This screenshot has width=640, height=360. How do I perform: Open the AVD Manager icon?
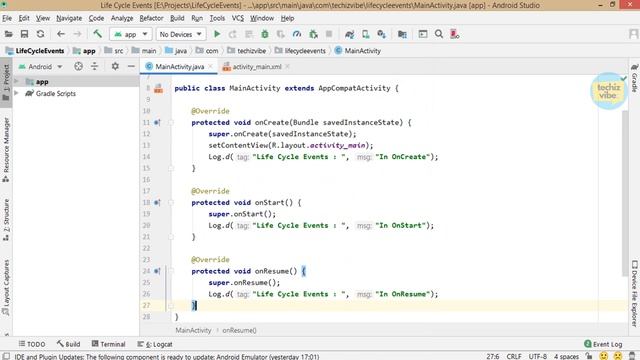(x=365, y=34)
